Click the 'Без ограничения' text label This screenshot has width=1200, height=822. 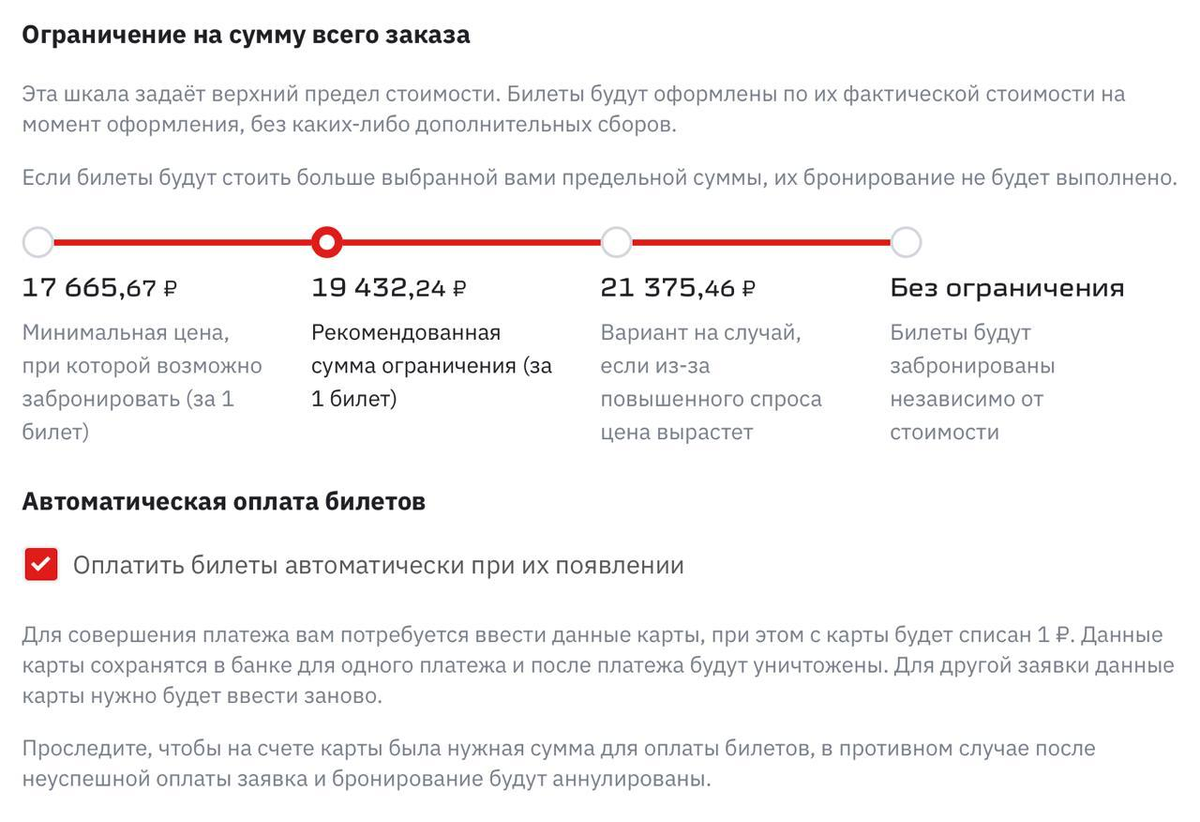pyautogui.click(x=1007, y=287)
